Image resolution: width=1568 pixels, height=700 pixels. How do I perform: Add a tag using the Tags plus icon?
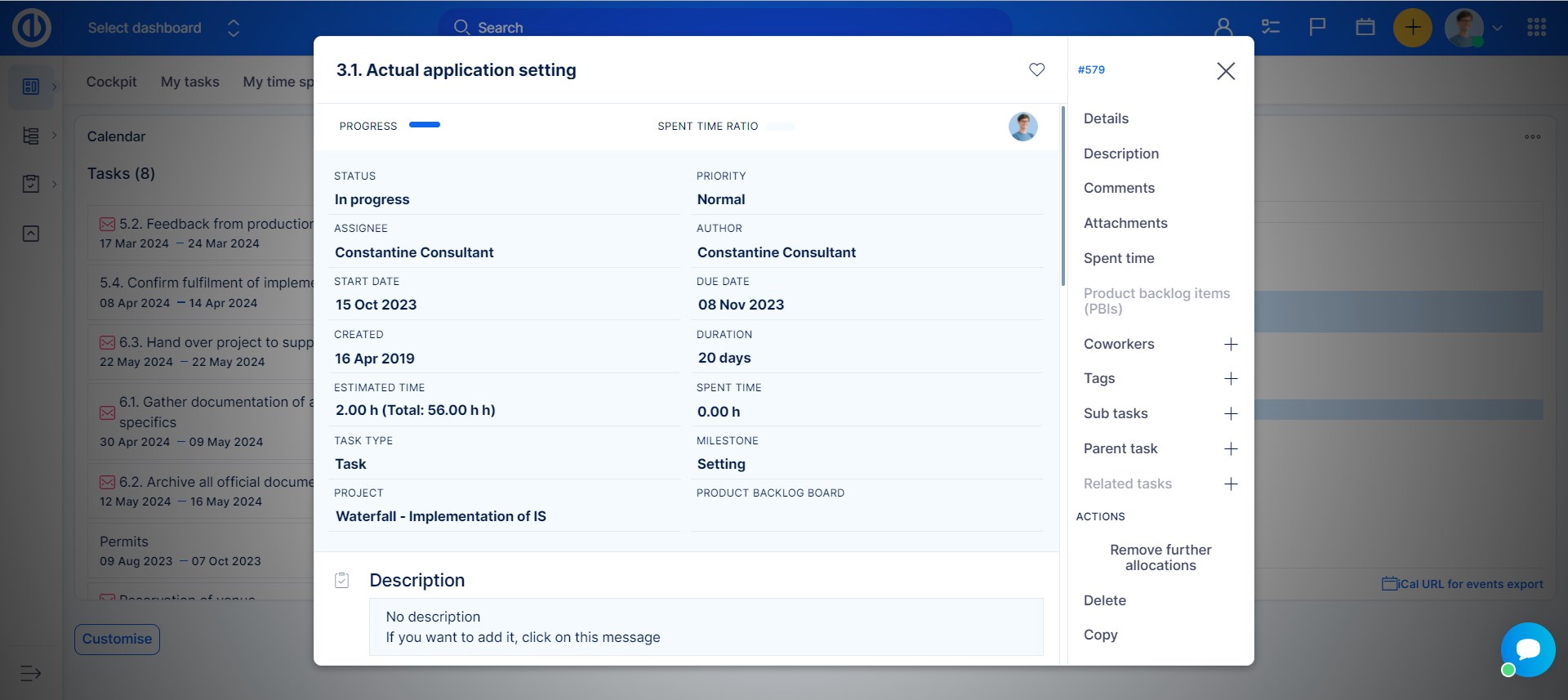1231,379
